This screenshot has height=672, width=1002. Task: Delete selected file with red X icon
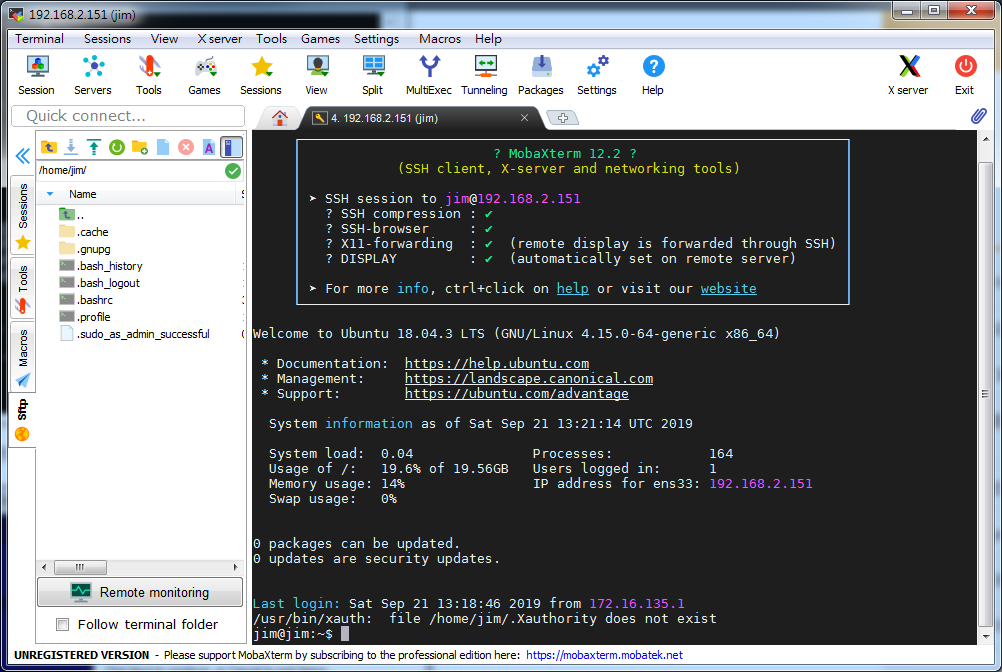click(186, 147)
